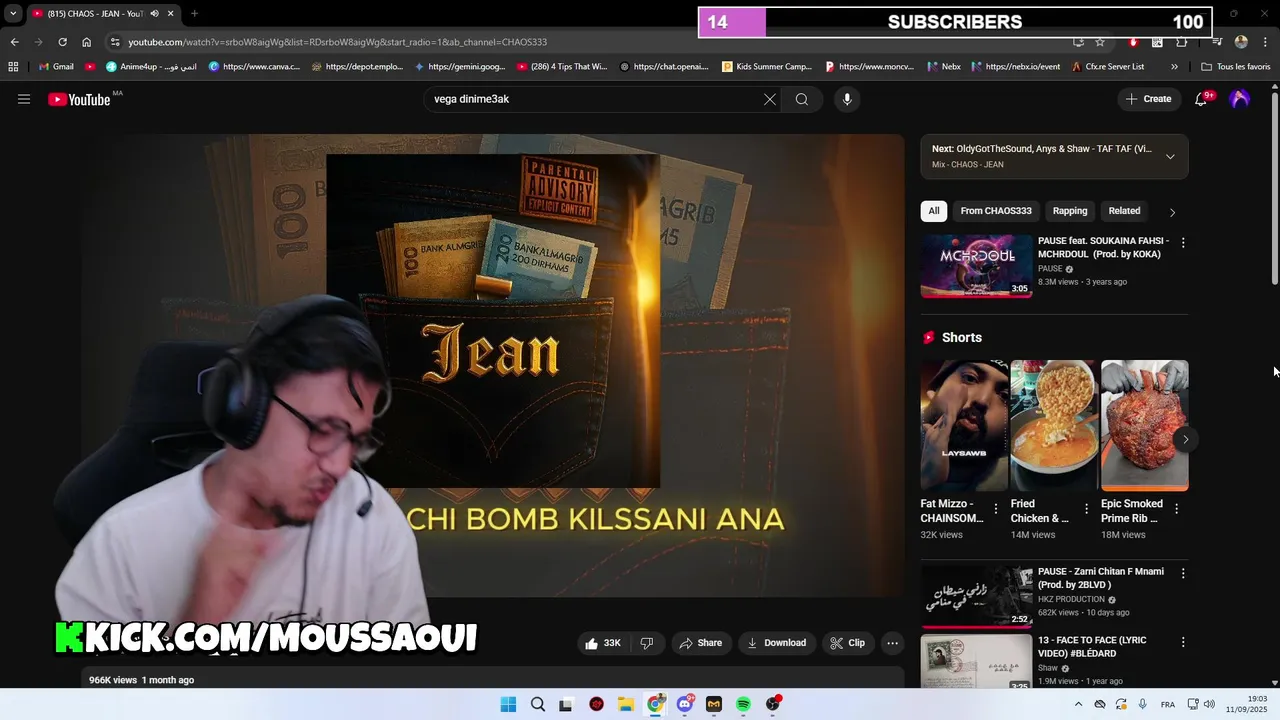Submit search with the magnifier icon
This screenshot has height=720, width=1280.
click(802, 99)
